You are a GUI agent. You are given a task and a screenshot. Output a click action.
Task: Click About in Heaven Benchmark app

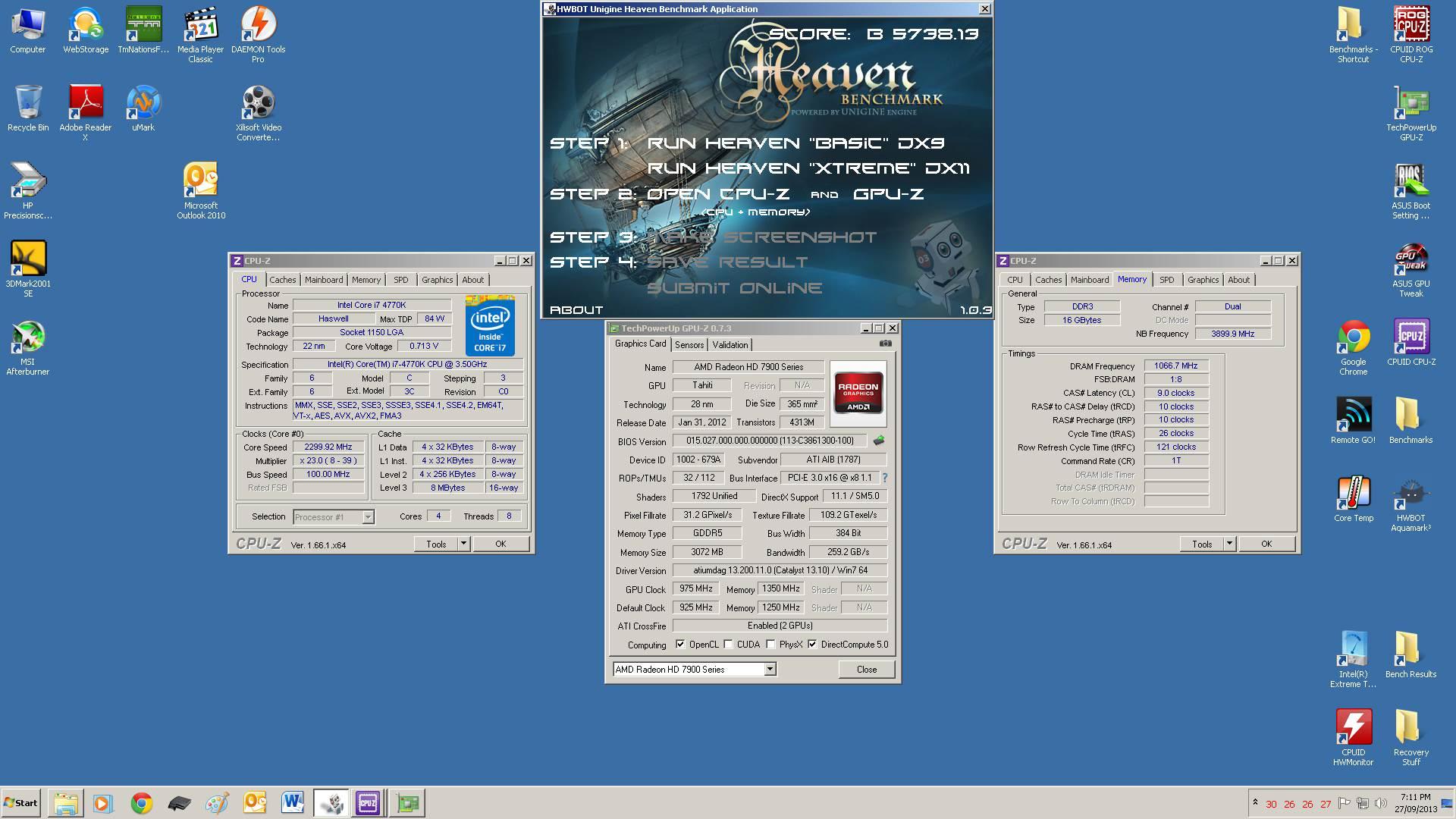coord(576,309)
